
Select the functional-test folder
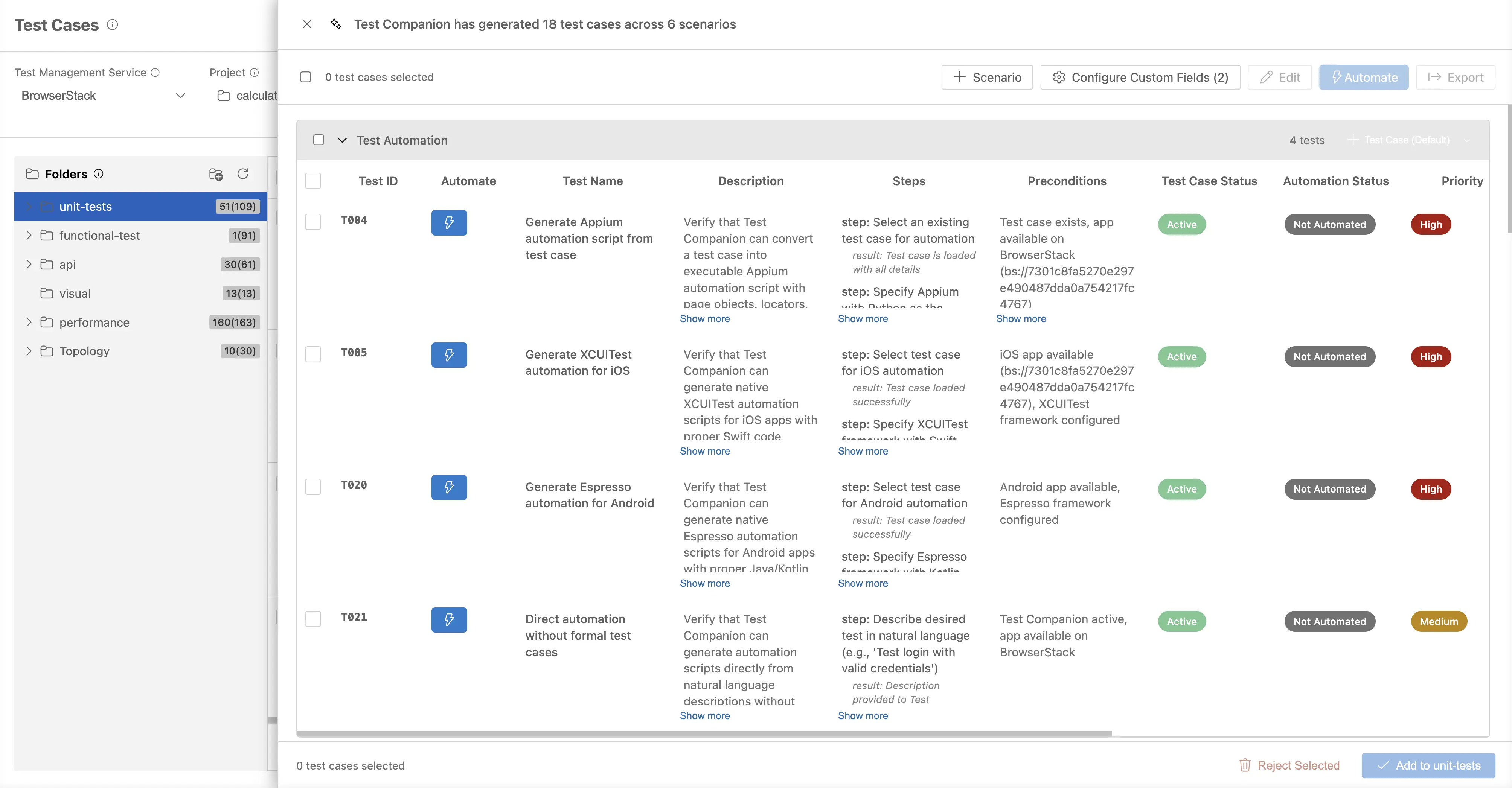[x=141, y=235]
